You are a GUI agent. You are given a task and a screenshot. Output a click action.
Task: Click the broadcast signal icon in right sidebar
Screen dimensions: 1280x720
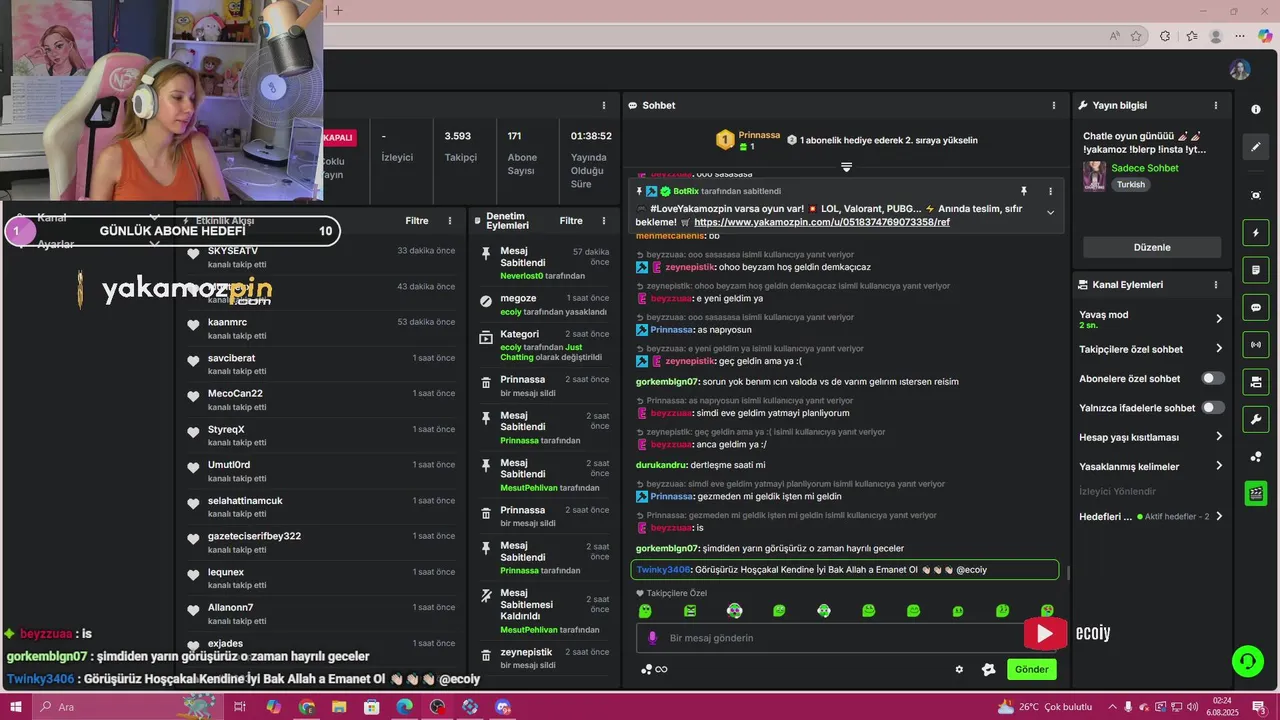[1256, 345]
